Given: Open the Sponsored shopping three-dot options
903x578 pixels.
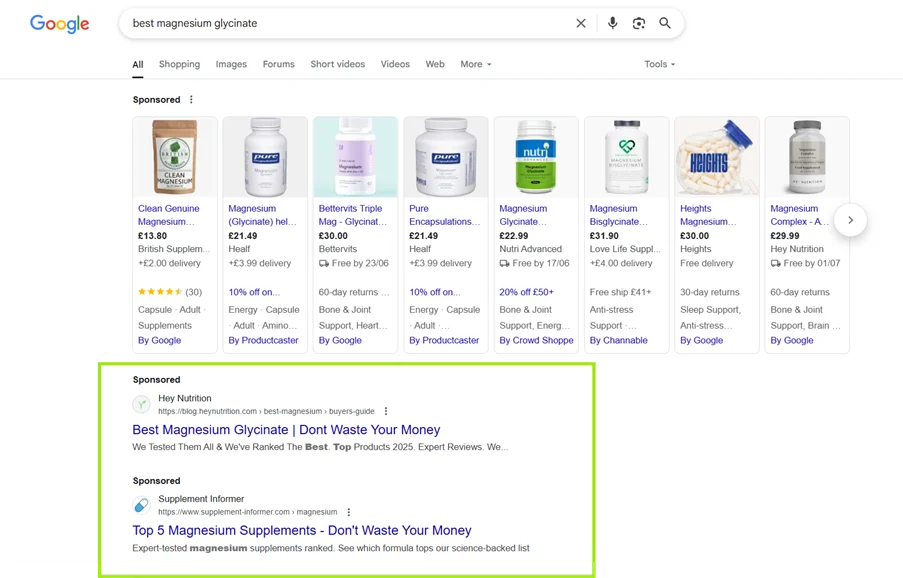Looking at the screenshot, I should 191,100.
